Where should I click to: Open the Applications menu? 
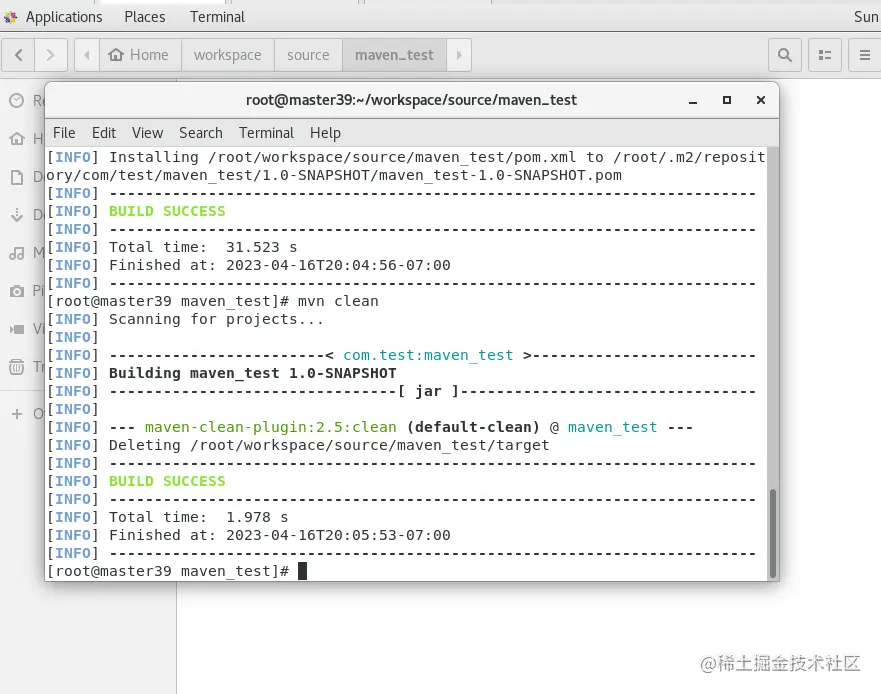click(x=64, y=17)
